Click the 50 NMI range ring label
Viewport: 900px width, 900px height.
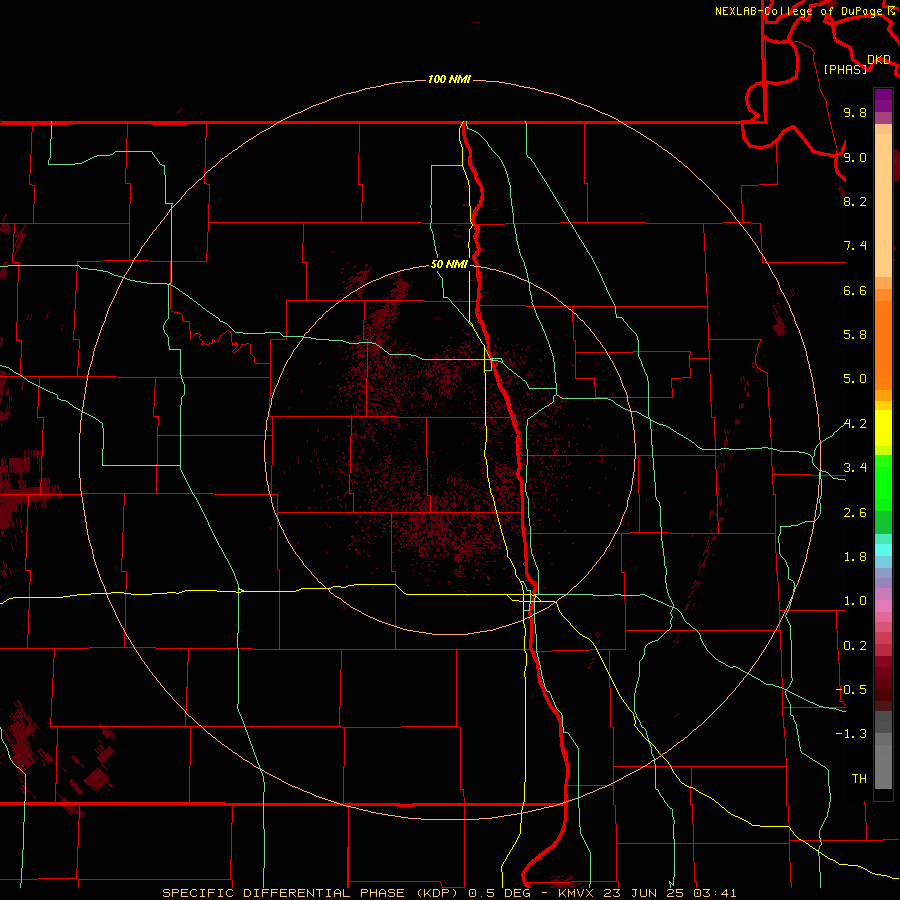point(449,264)
